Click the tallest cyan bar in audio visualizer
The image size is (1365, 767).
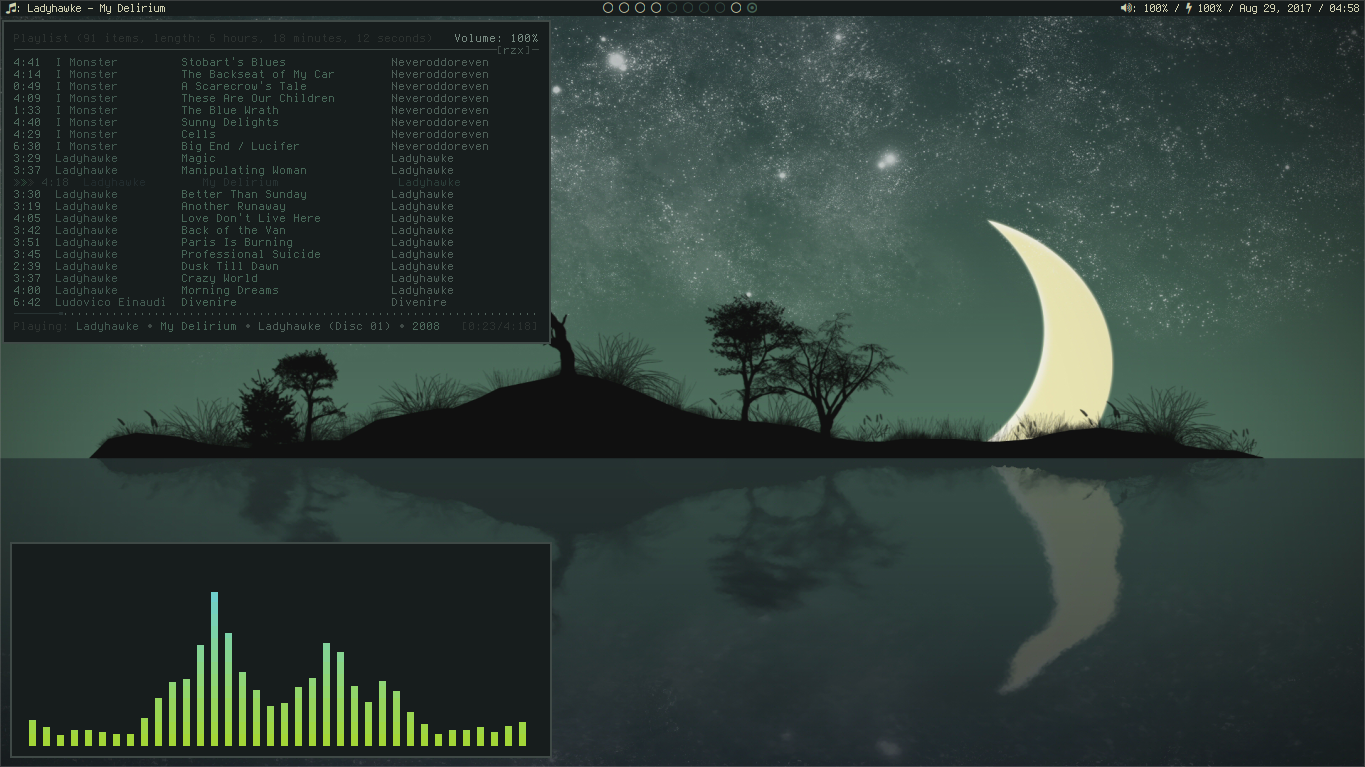pyautogui.click(x=214, y=669)
